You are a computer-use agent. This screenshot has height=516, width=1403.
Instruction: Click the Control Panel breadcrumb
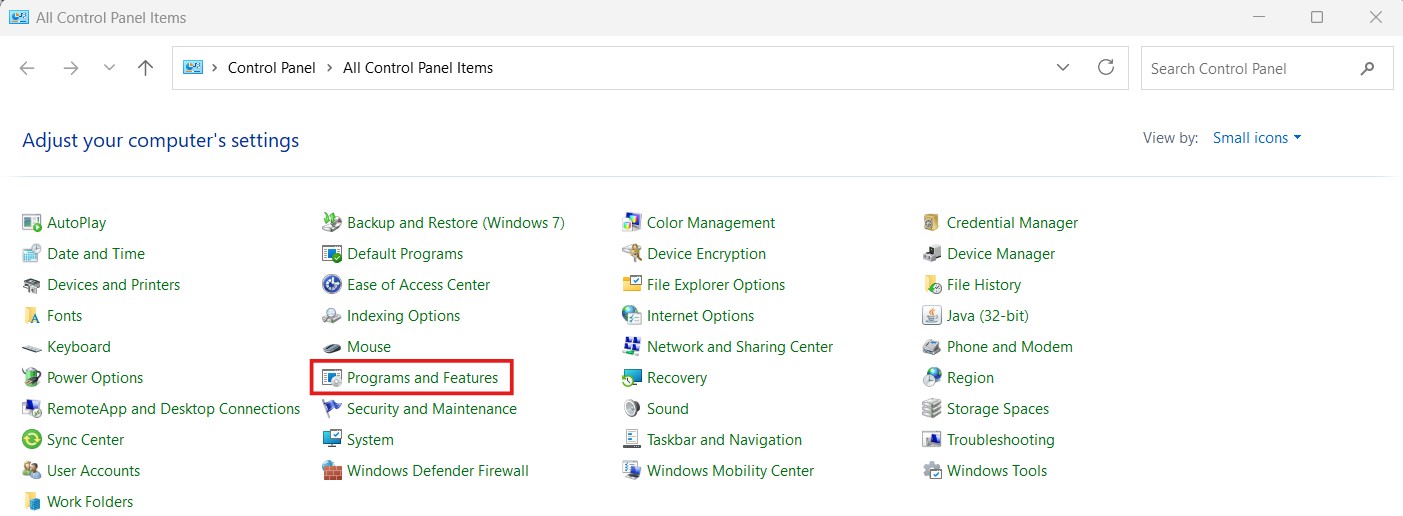[272, 68]
